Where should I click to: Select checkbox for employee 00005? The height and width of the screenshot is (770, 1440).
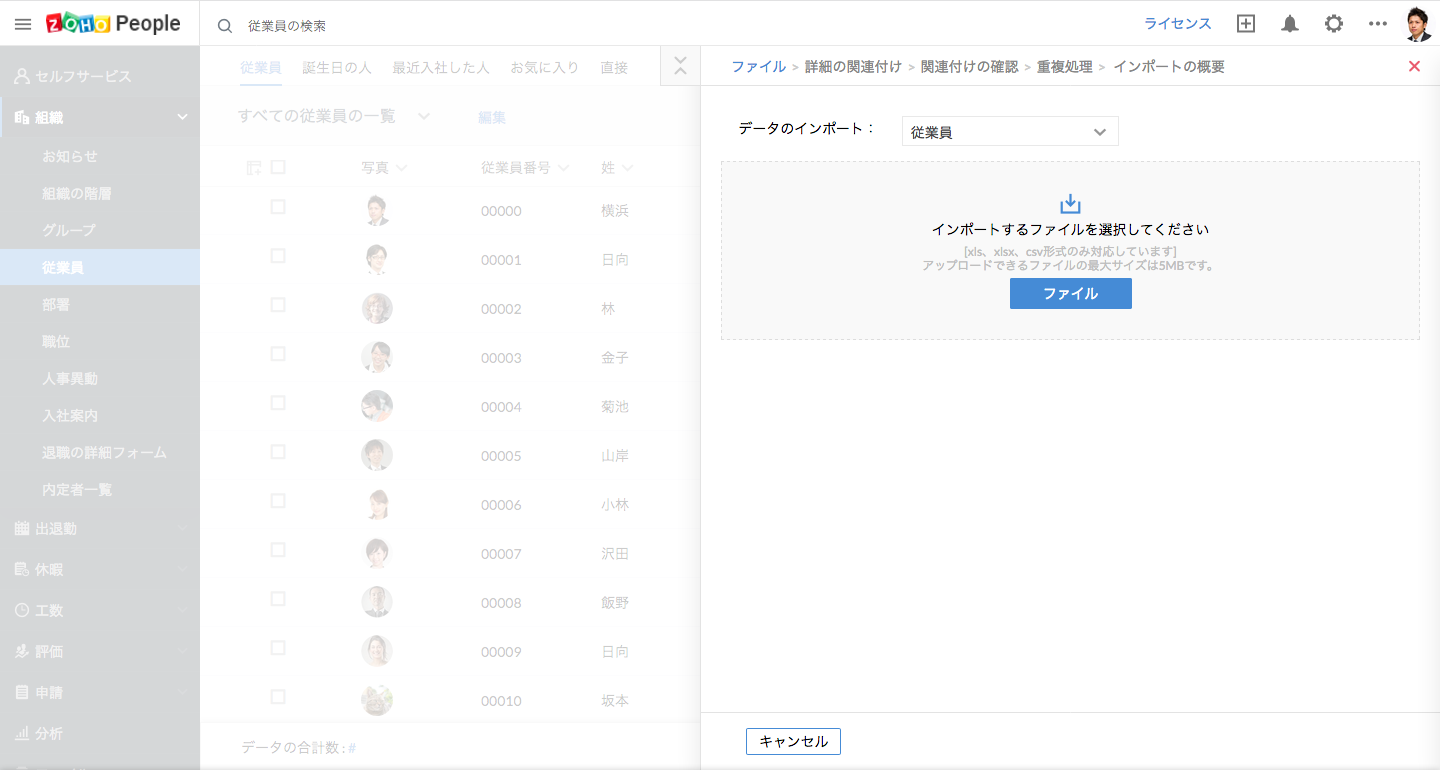(278, 452)
